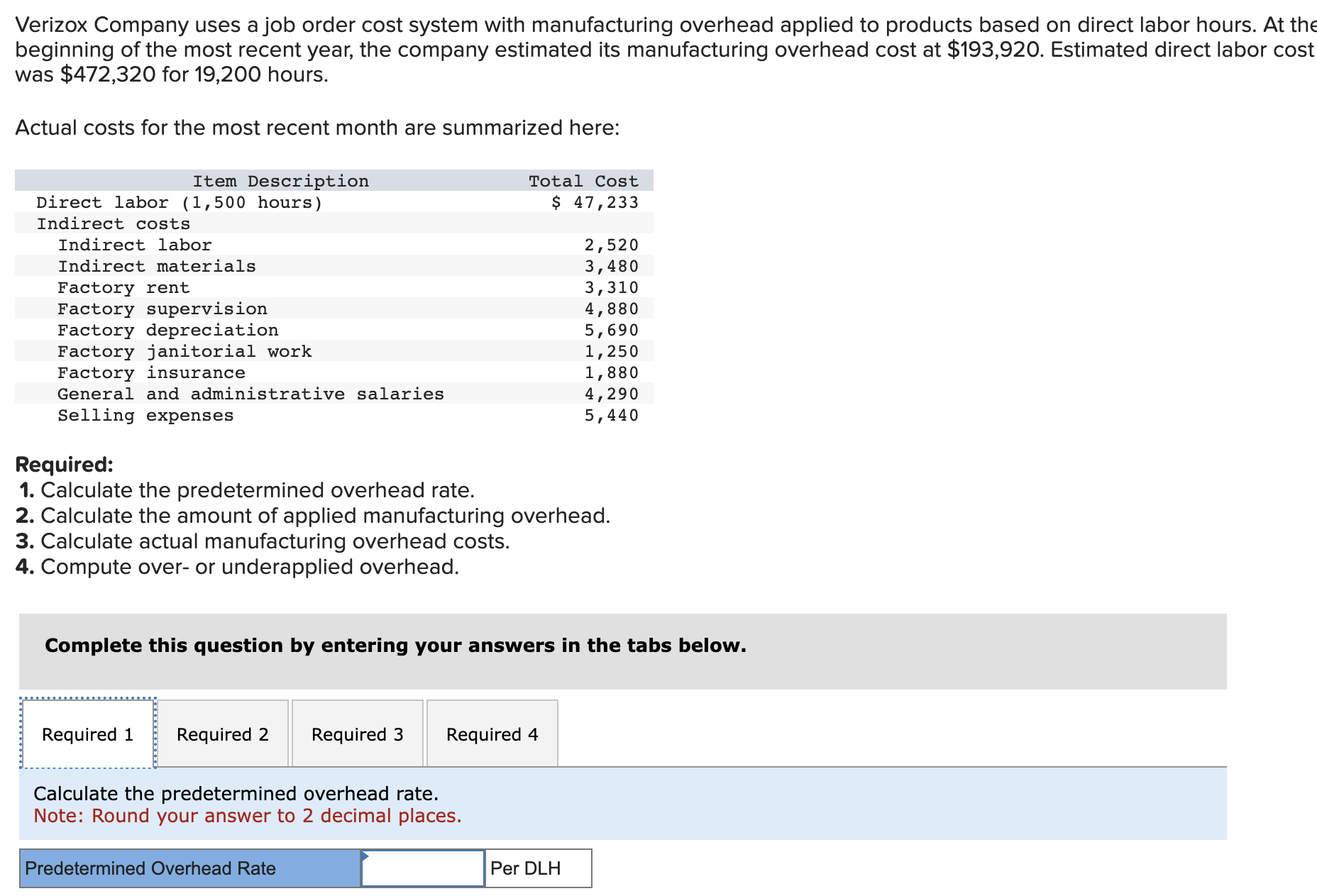Click the Factory insurance row label
The width and height of the screenshot is (1317, 896).
point(152,372)
